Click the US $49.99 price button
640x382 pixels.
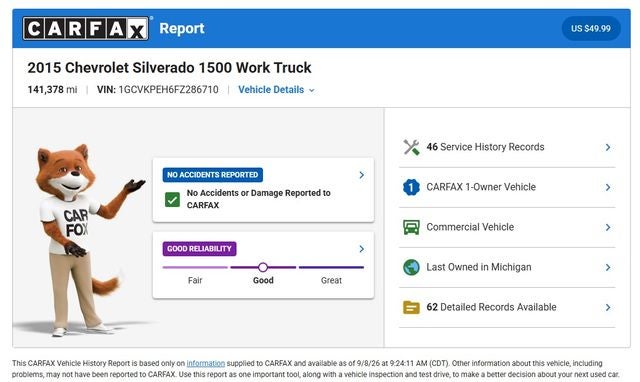tap(591, 29)
